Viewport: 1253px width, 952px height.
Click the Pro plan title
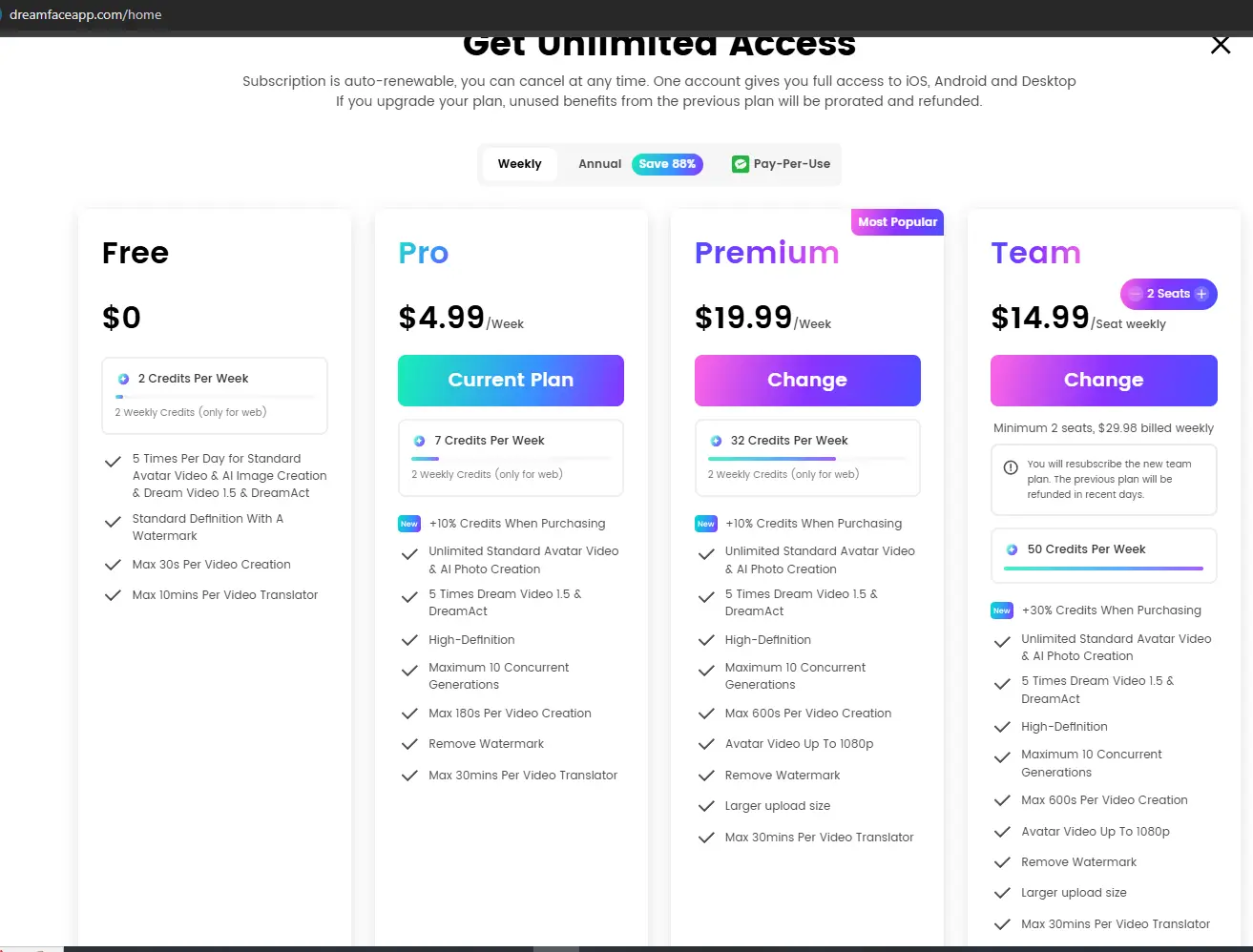click(424, 253)
